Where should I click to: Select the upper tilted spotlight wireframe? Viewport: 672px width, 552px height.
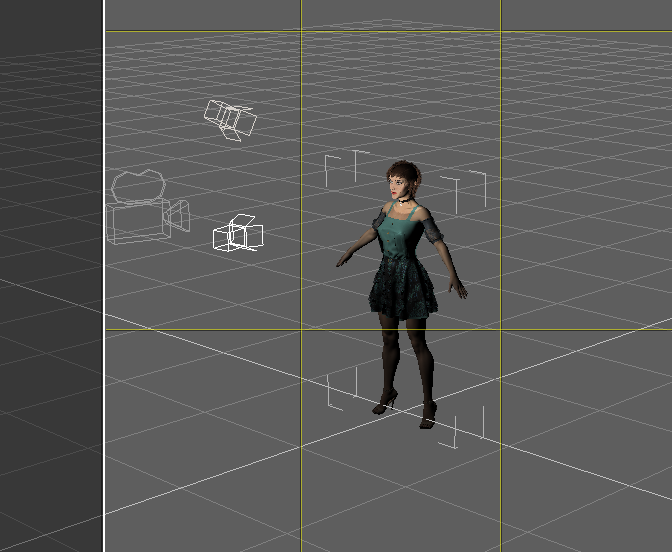pyautogui.click(x=230, y=120)
